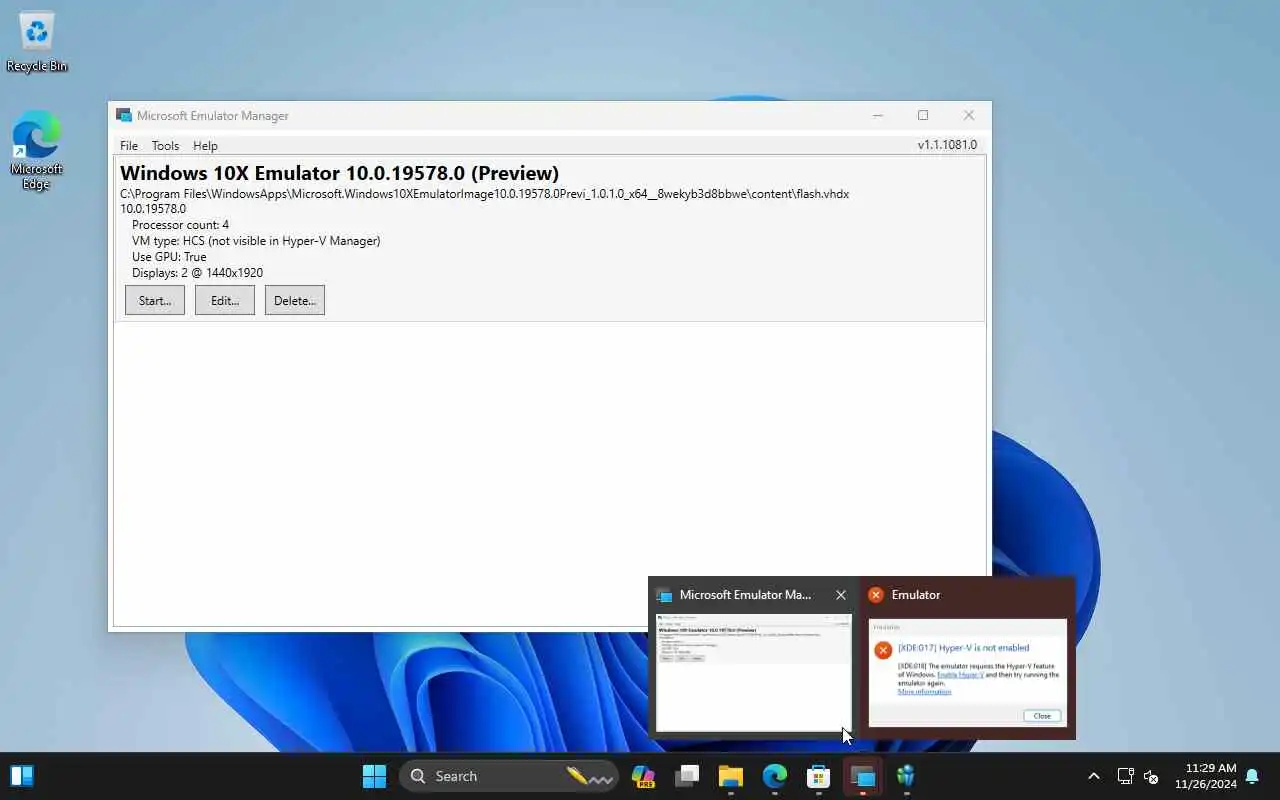The image size is (1280, 800).
Task: Select the Microsoft Edge desktop shortcut
Action: [37, 150]
